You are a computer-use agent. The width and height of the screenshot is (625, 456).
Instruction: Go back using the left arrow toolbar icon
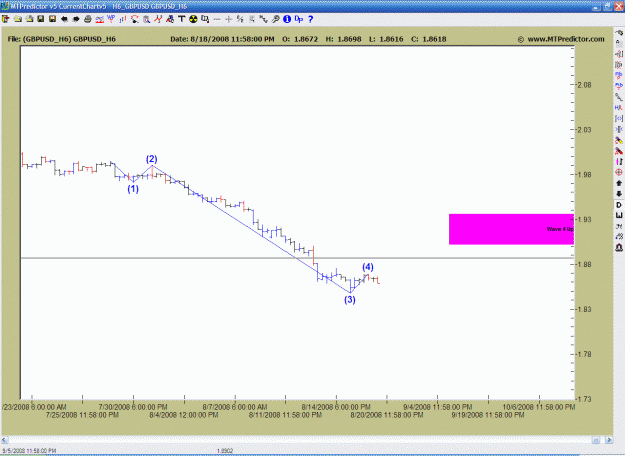pyautogui.click(x=64, y=19)
